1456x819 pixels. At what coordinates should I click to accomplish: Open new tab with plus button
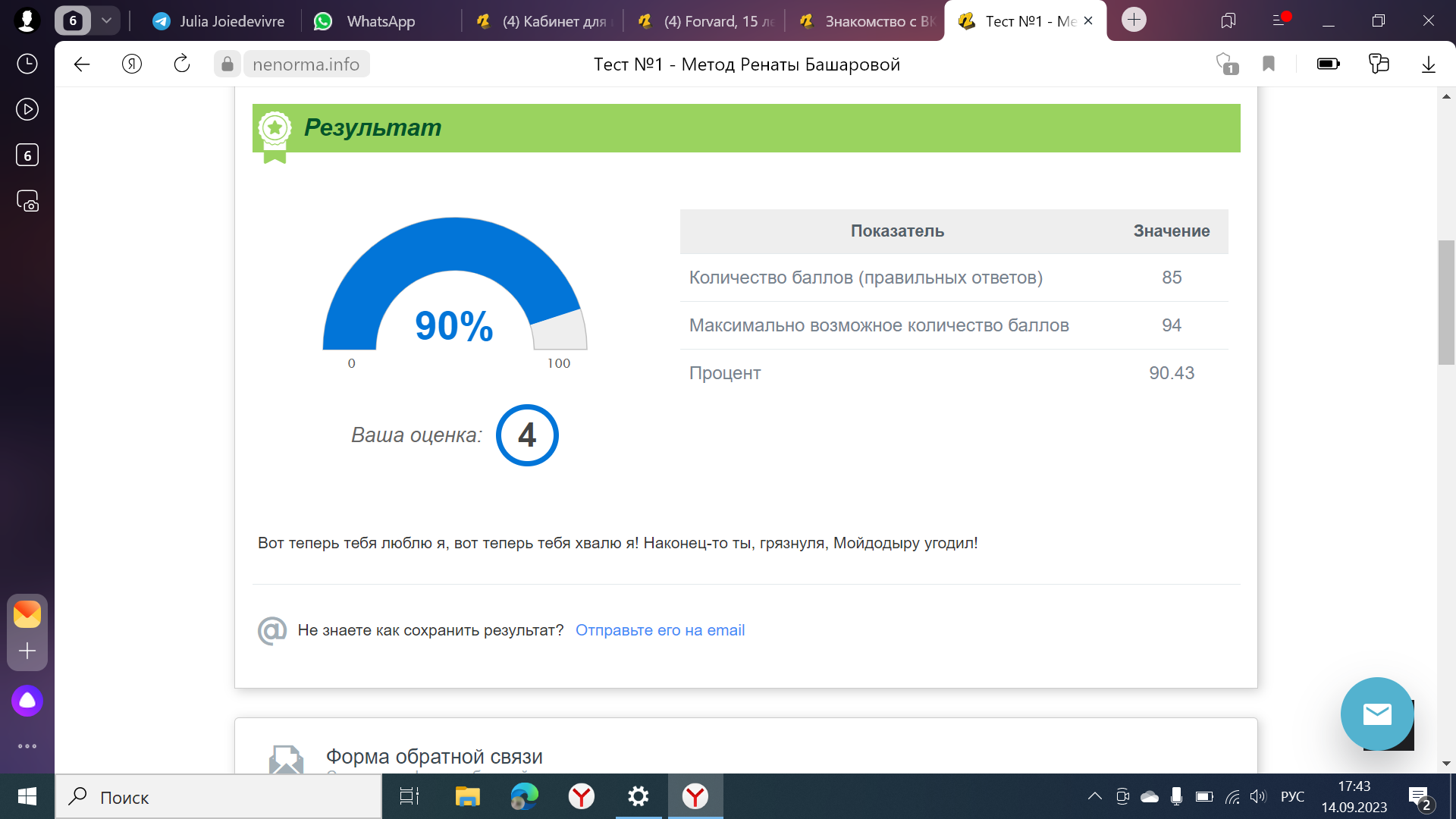pyautogui.click(x=1134, y=20)
